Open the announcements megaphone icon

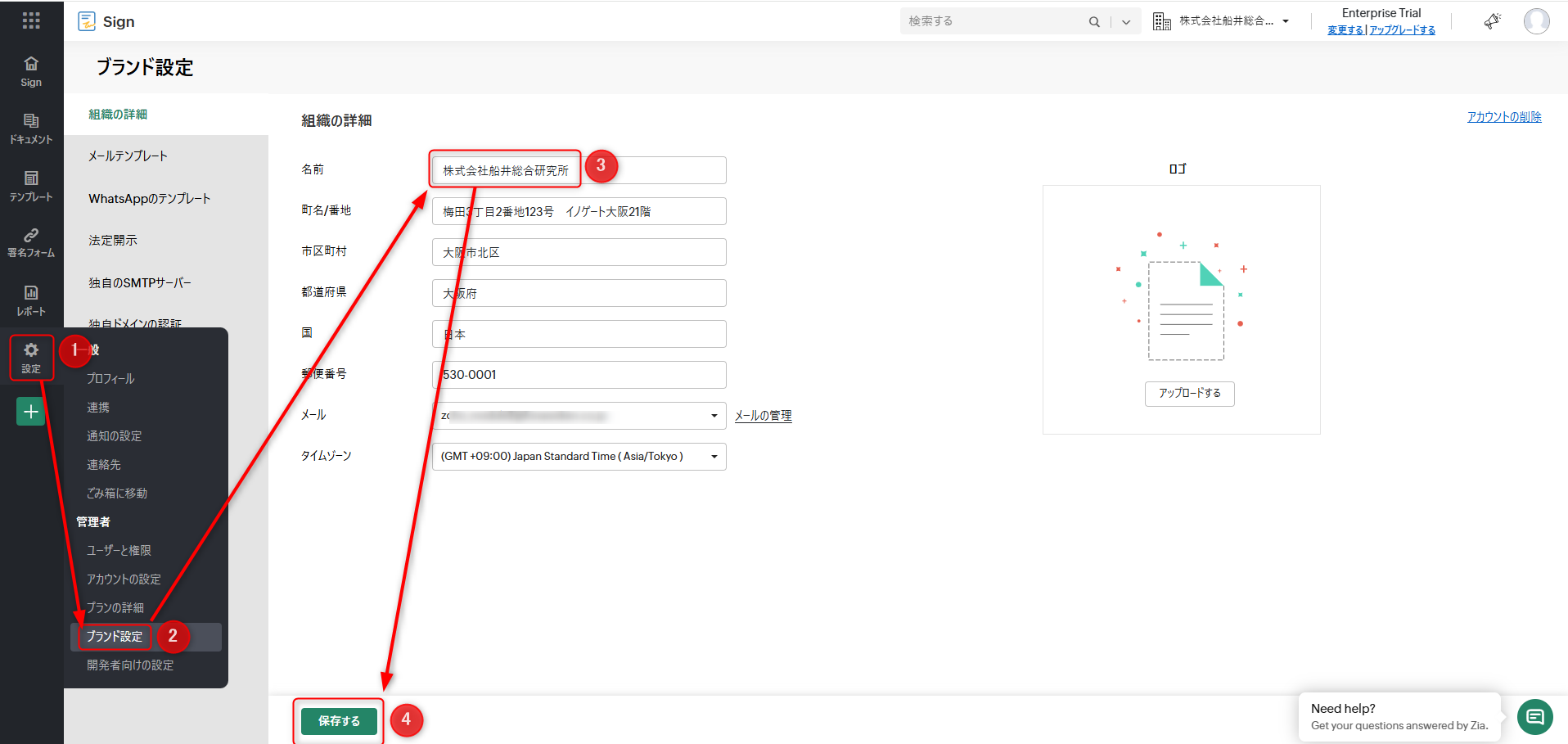coord(1492,21)
